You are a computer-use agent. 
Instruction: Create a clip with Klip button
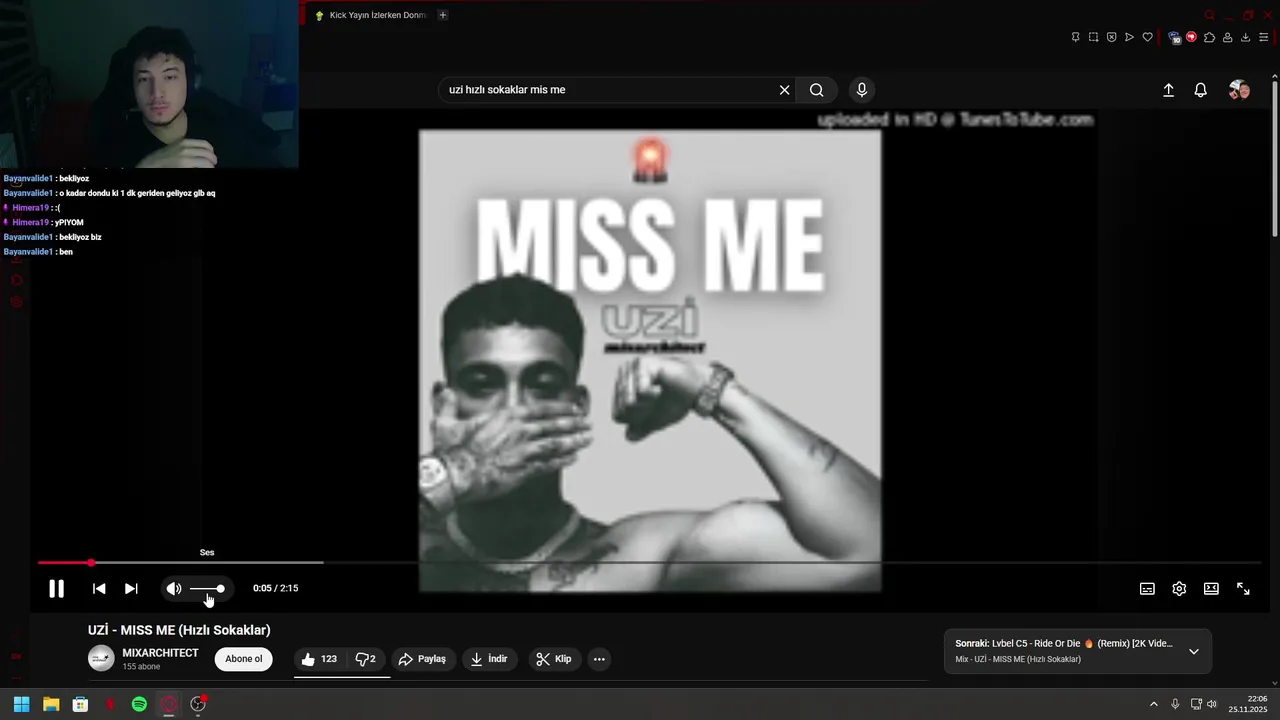553,659
